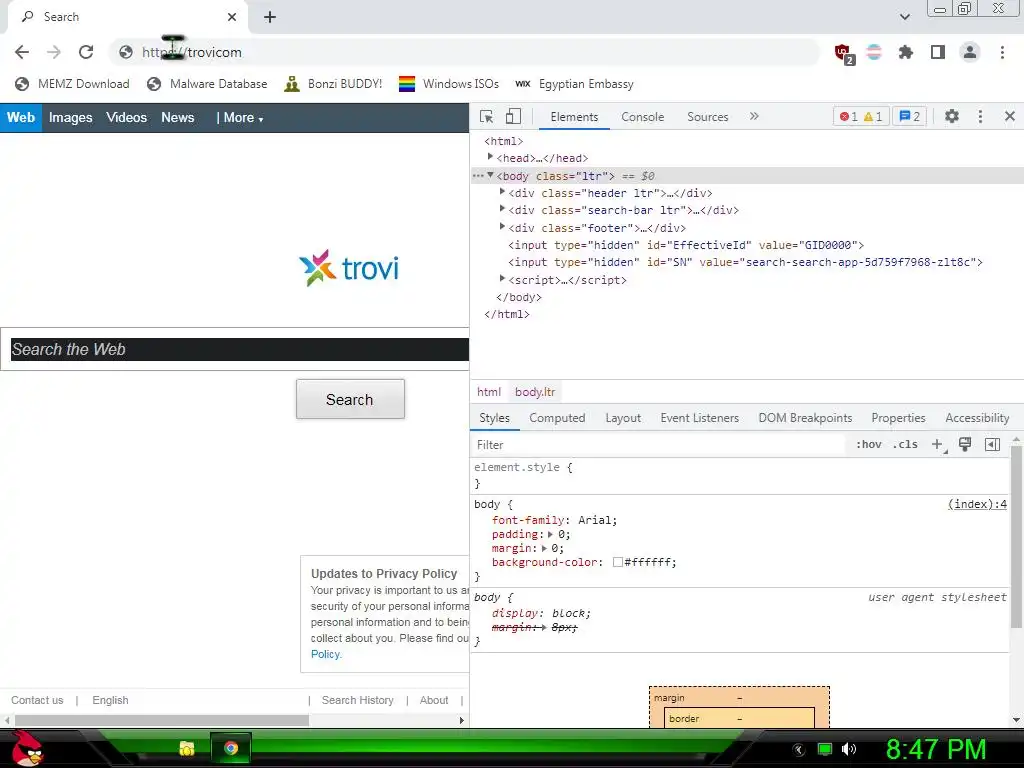Image resolution: width=1024 pixels, height=768 pixels.
Task: Focus the styles Filter field
Action: point(660,445)
